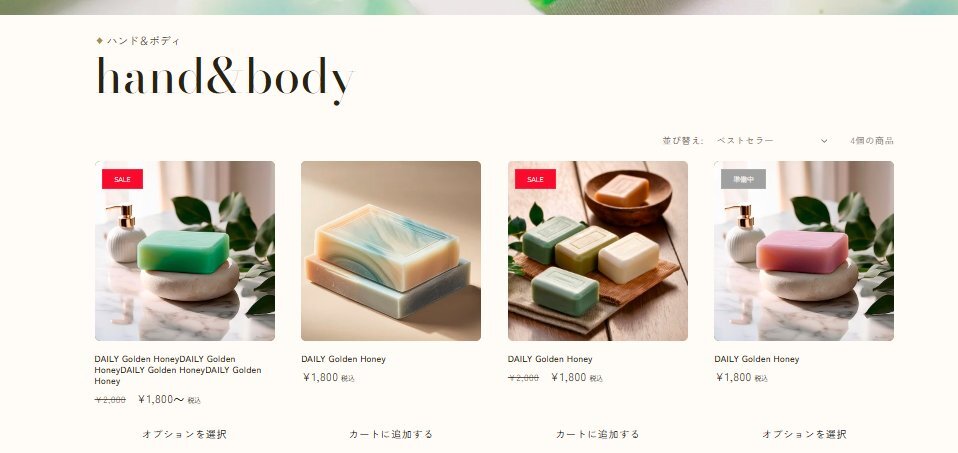Image resolution: width=958 pixels, height=453 pixels.
Task: Open the long repeated DAILY Golden Honey title
Action: tap(178, 370)
